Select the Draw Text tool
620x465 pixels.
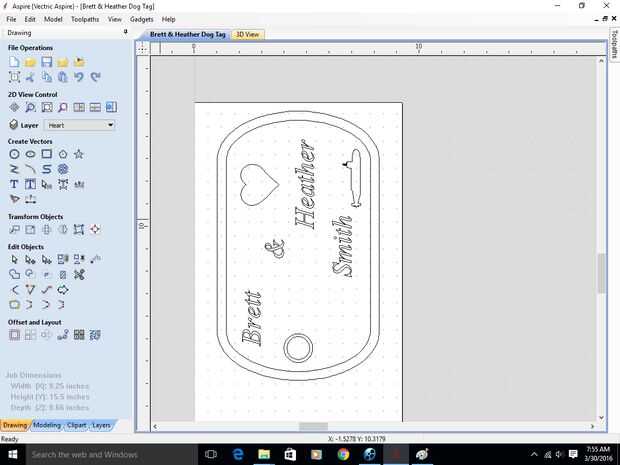[x=14, y=184]
